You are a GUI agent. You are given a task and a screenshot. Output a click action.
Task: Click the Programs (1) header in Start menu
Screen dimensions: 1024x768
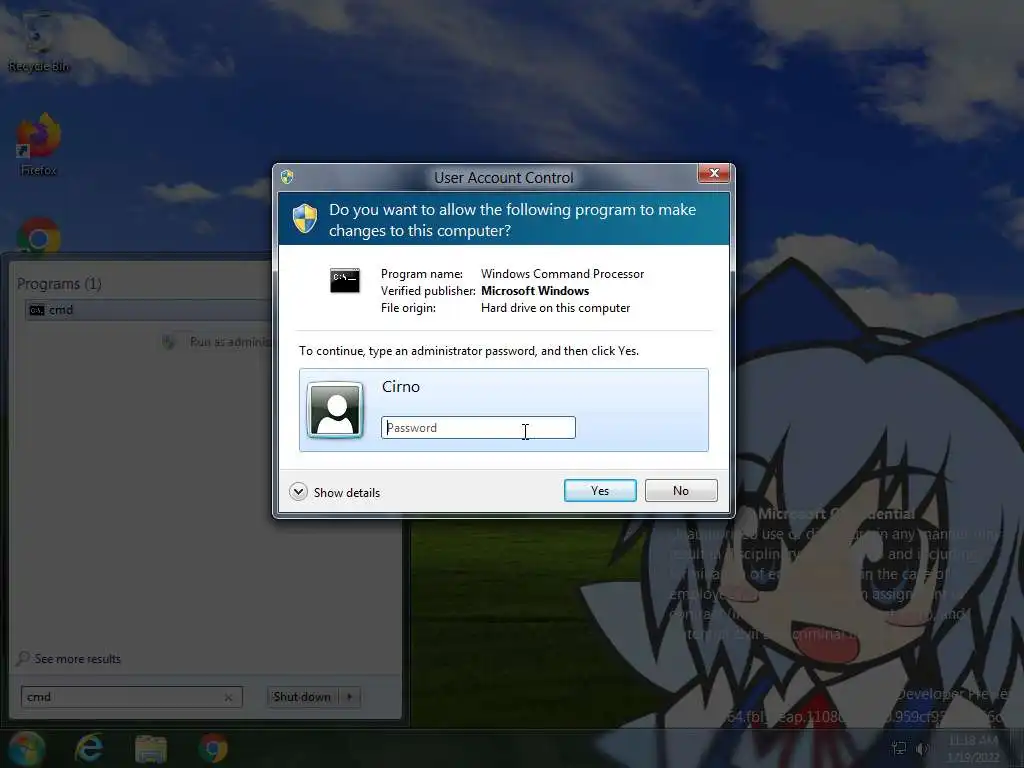tap(59, 283)
